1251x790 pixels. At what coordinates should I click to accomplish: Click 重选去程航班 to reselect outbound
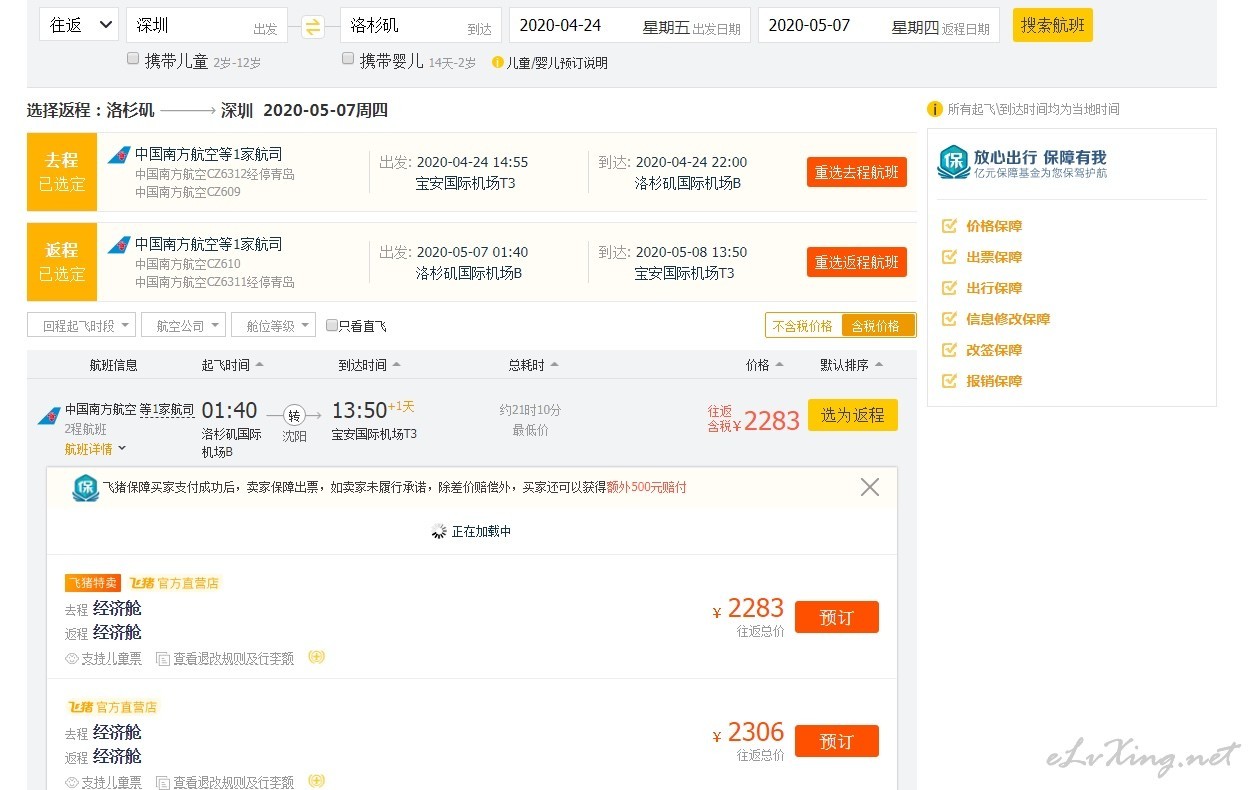pyautogui.click(x=857, y=172)
